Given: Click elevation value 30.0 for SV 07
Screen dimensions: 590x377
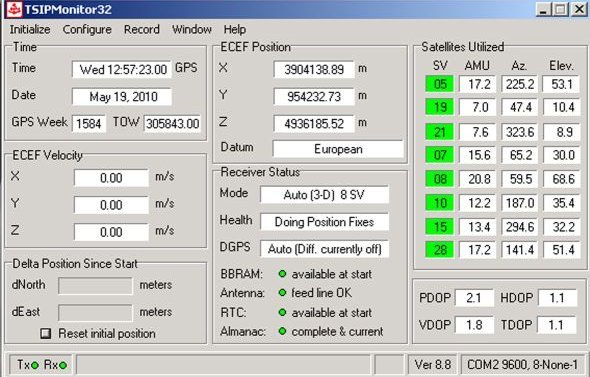Looking at the screenshot, I should pyautogui.click(x=562, y=155).
